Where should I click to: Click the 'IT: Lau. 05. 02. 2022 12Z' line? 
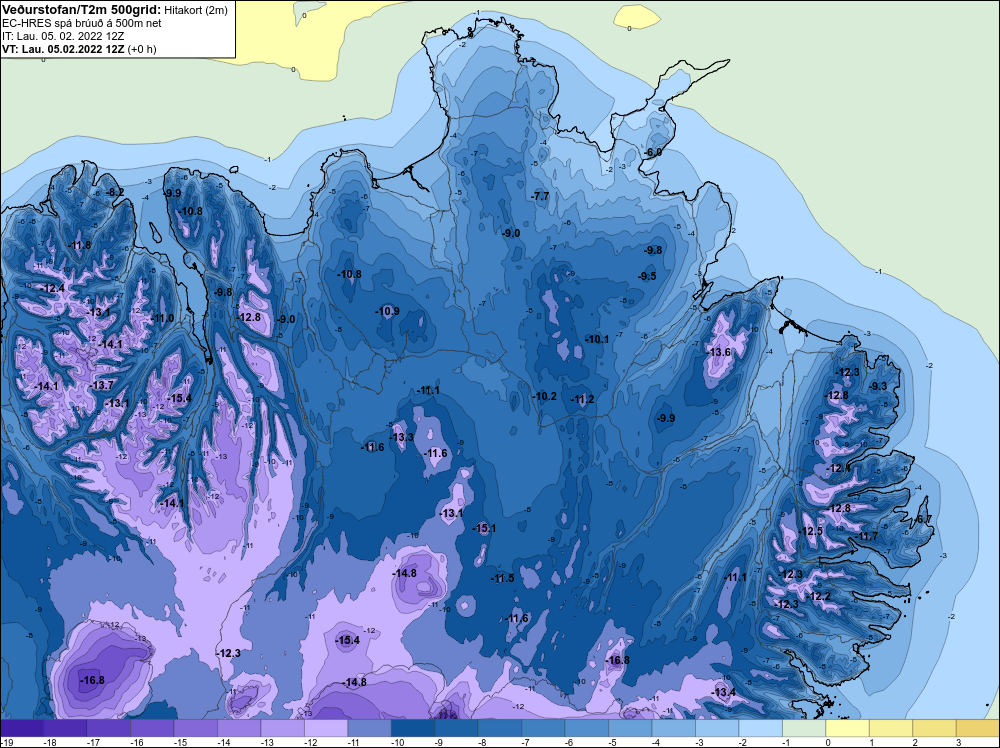point(63,36)
